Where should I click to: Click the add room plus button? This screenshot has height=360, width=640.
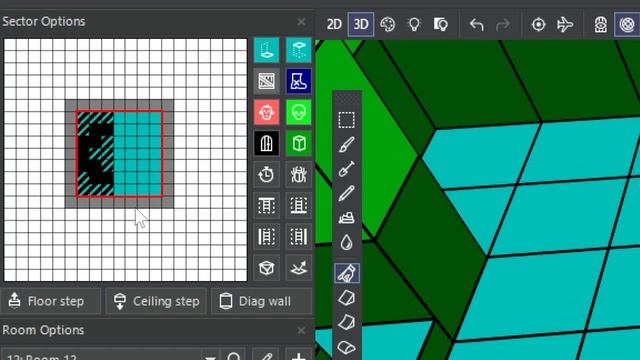(x=299, y=356)
